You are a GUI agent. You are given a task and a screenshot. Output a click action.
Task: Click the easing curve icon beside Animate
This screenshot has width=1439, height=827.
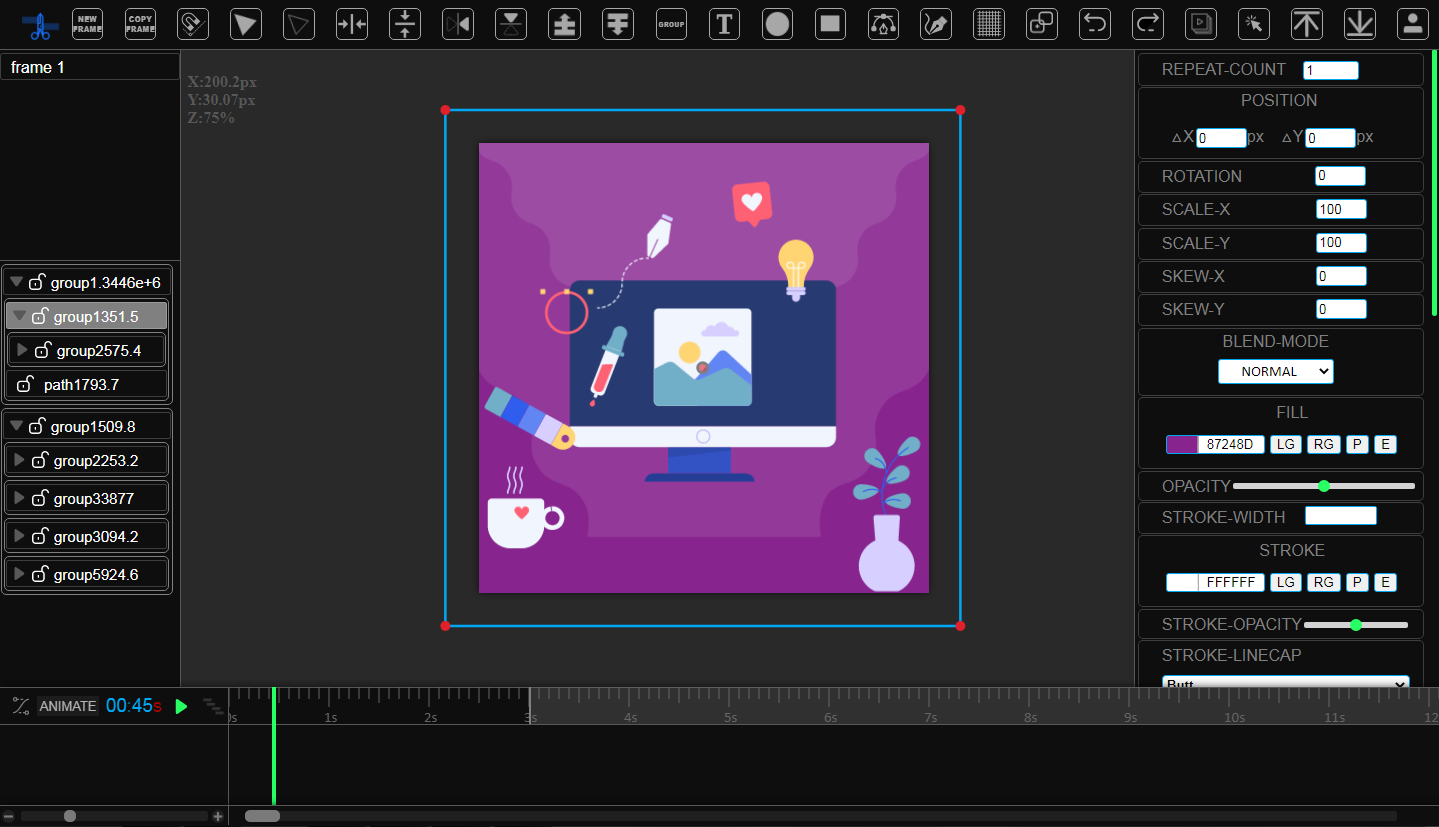pyautogui.click(x=21, y=706)
